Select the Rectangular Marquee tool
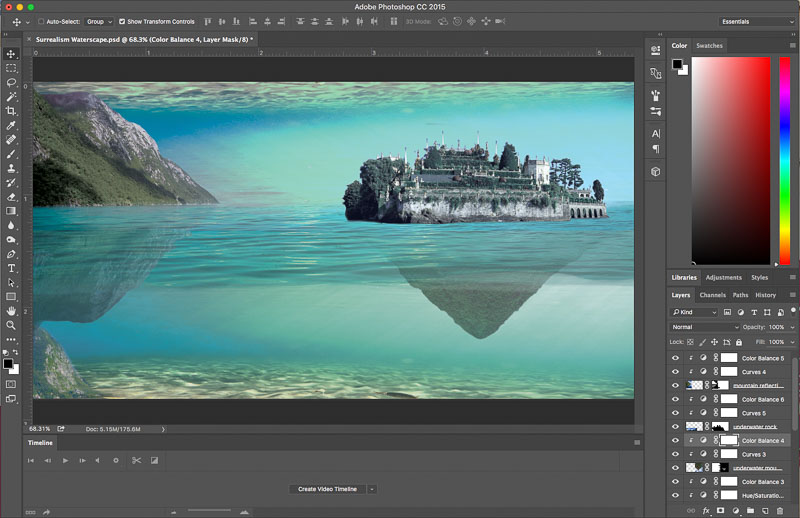 (x=11, y=68)
